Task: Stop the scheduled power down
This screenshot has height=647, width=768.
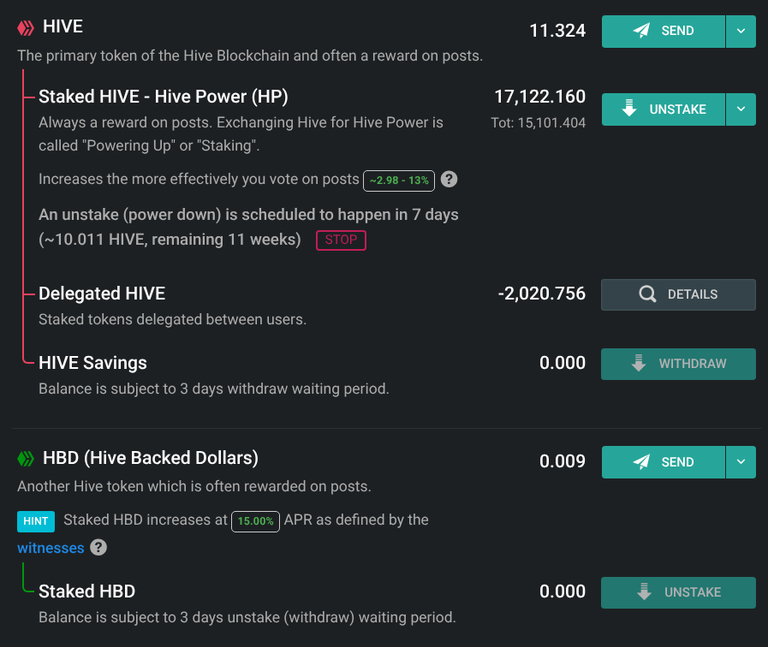Action: click(341, 240)
